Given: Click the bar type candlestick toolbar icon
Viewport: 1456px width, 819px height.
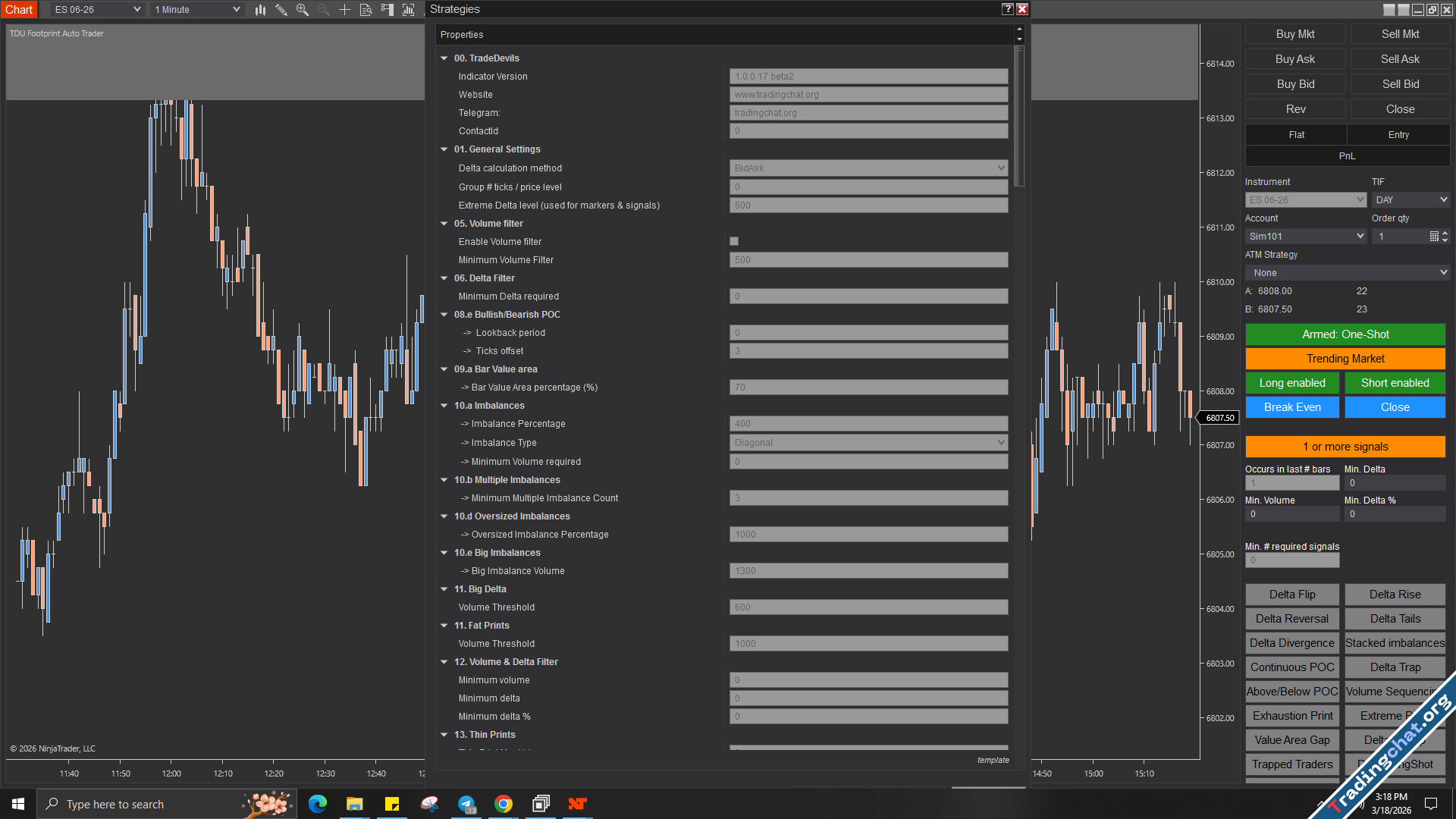Looking at the screenshot, I should coord(260,10).
